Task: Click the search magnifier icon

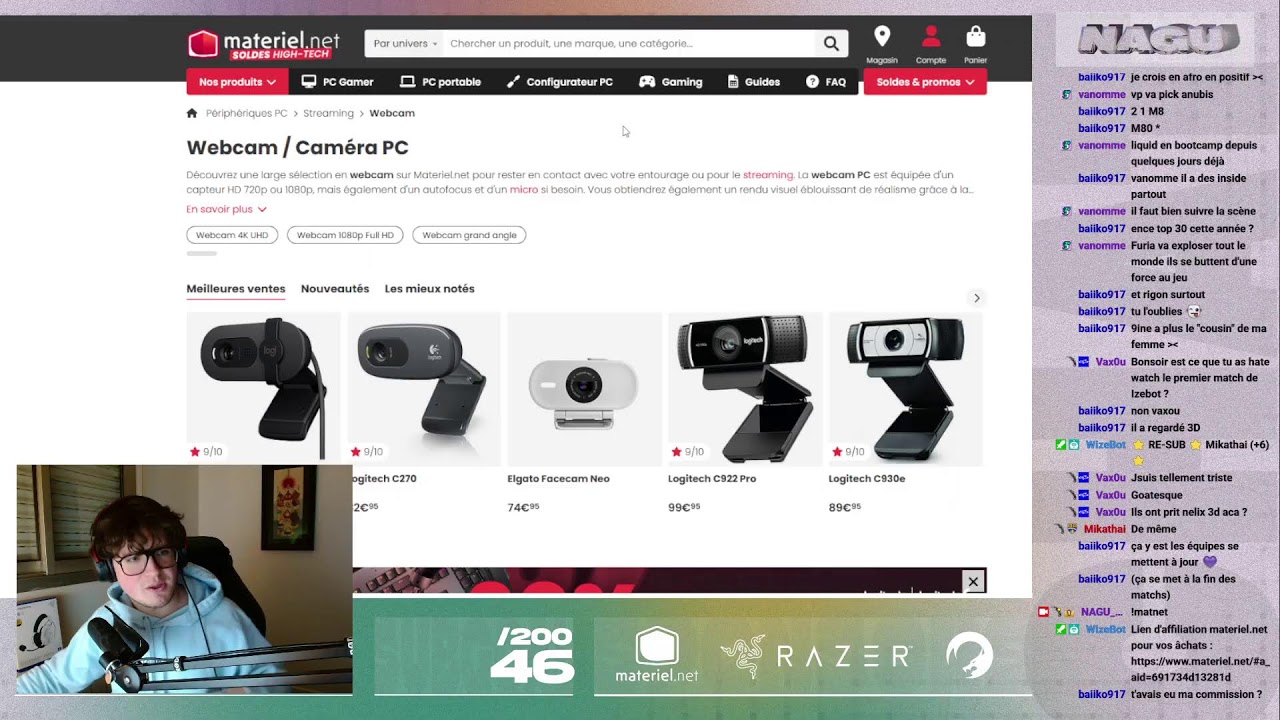Action: pos(831,44)
